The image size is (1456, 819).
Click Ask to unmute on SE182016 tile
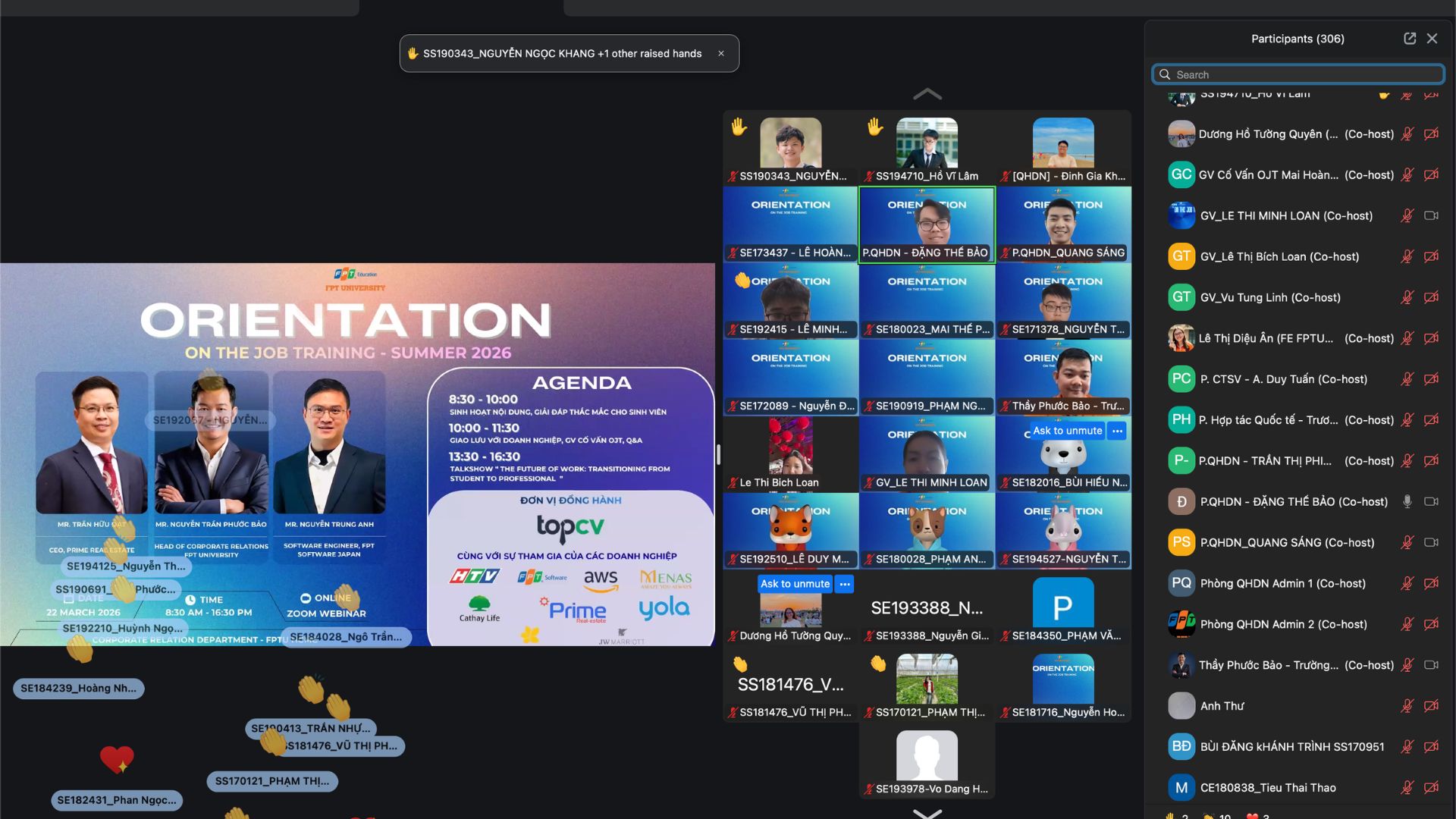[x=1067, y=431]
